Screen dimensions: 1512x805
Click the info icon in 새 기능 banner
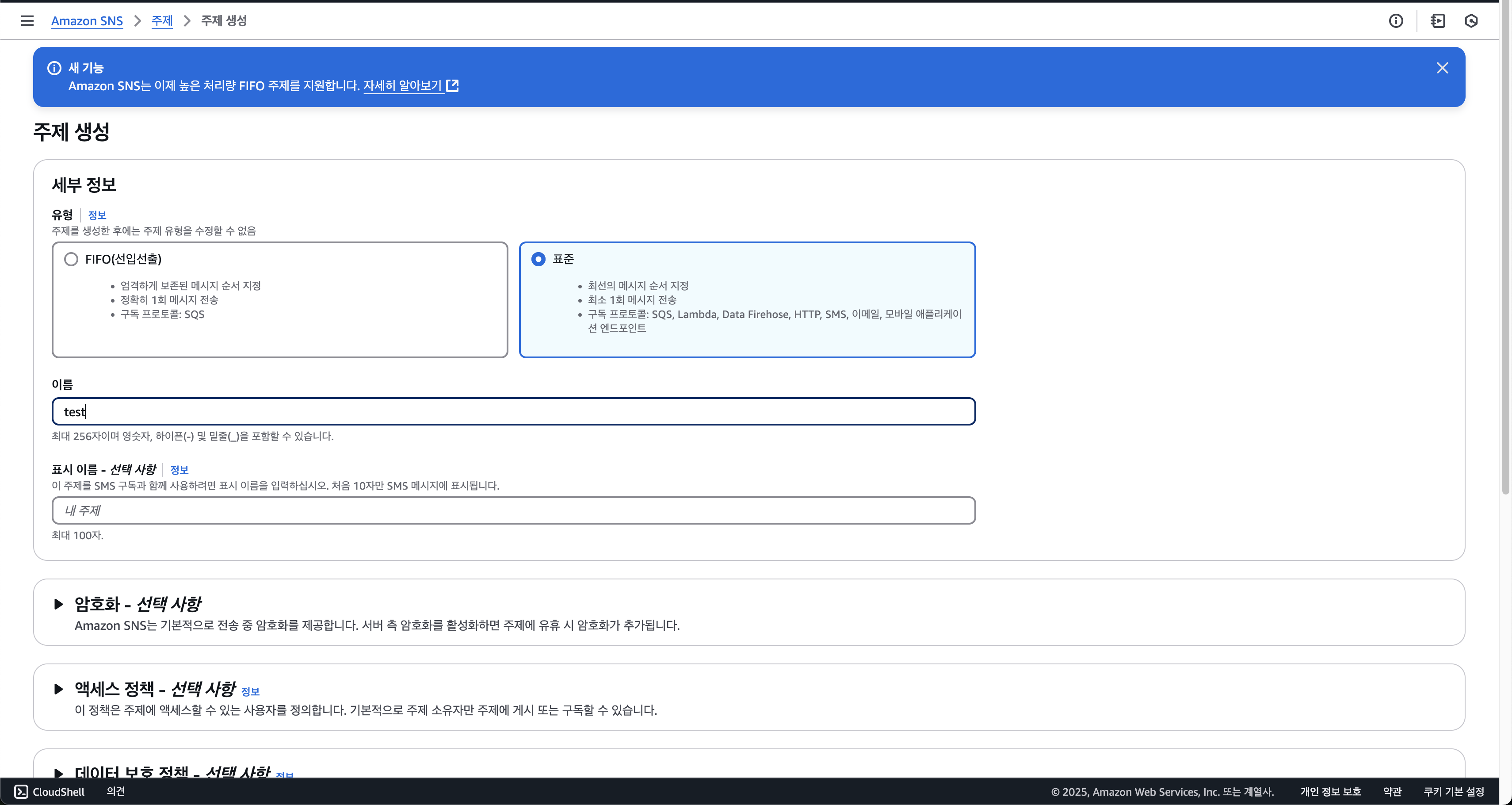point(54,68)
